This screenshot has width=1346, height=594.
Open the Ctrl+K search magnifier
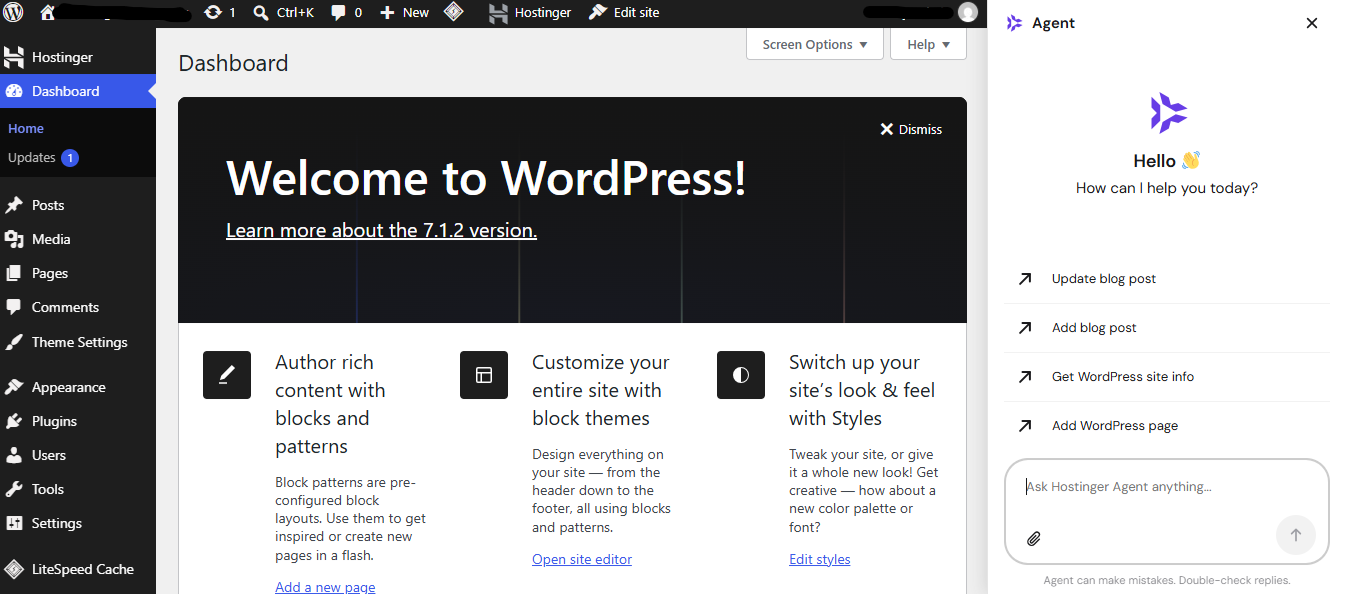(260, 13)
